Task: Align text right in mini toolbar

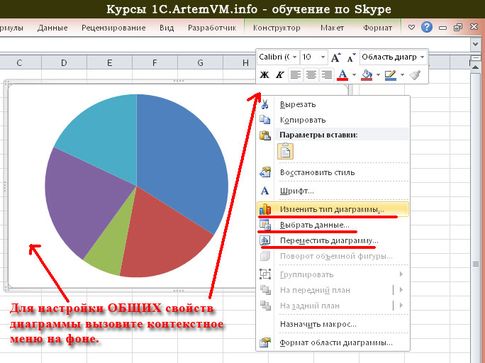Action: [326, 75]
